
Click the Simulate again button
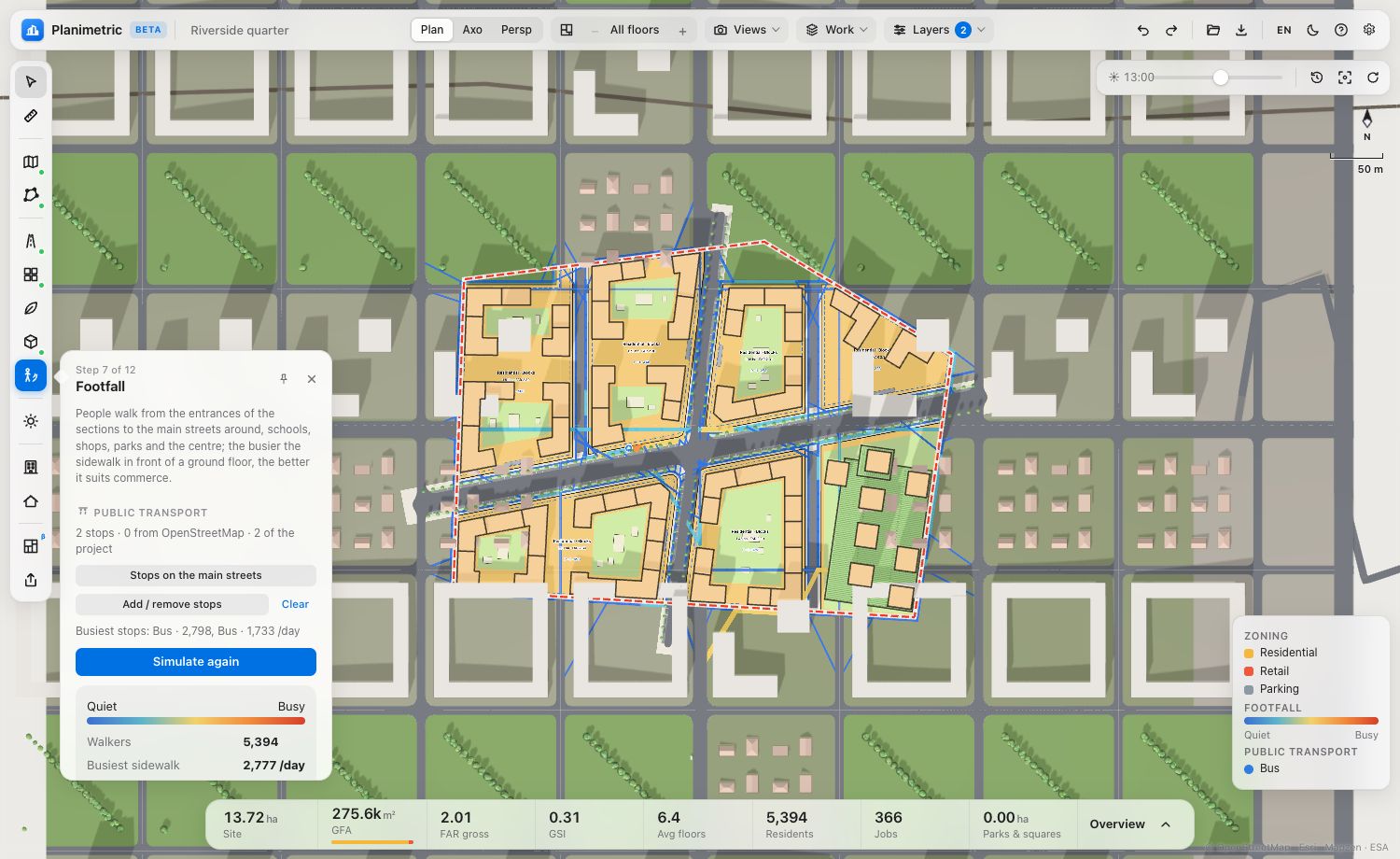coord(196,662)
